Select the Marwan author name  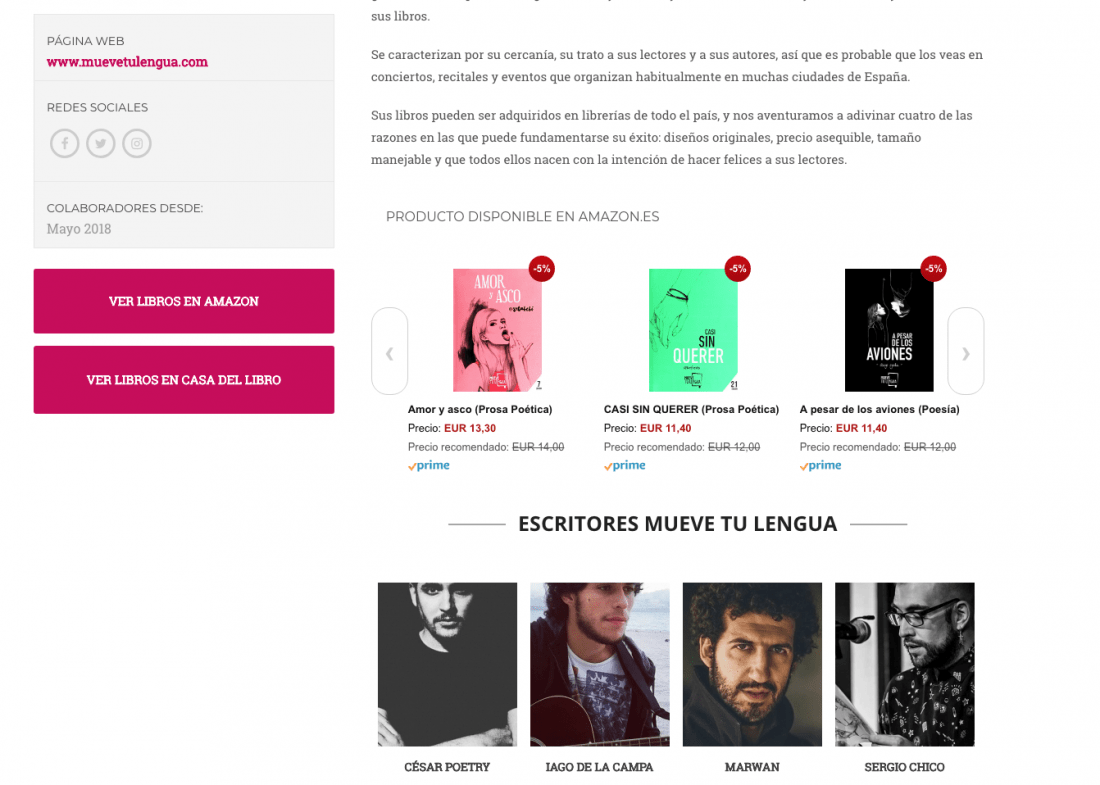coord(752,767)
